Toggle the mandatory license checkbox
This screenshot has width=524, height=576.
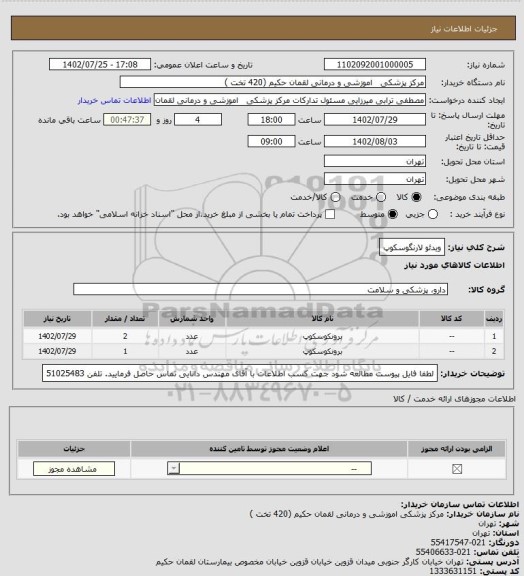(x=457, y=469)
